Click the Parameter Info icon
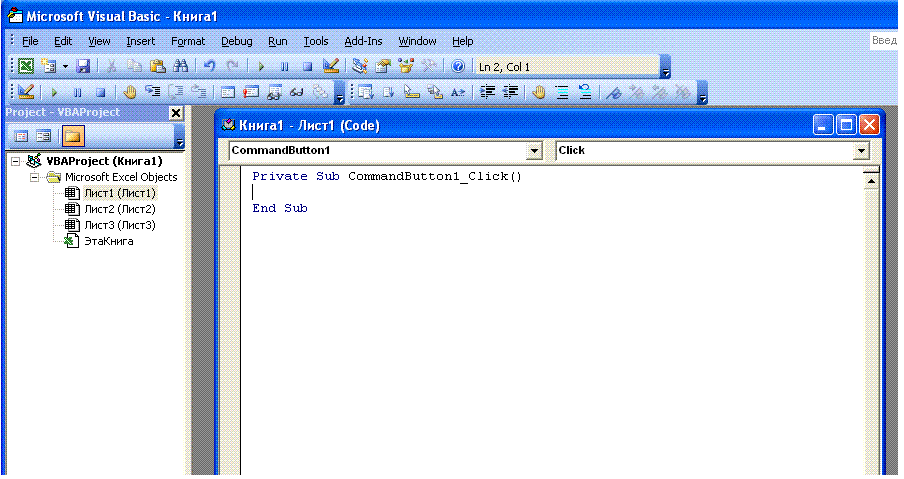This screenshot has height=479, width=904. tap(435, 92)
